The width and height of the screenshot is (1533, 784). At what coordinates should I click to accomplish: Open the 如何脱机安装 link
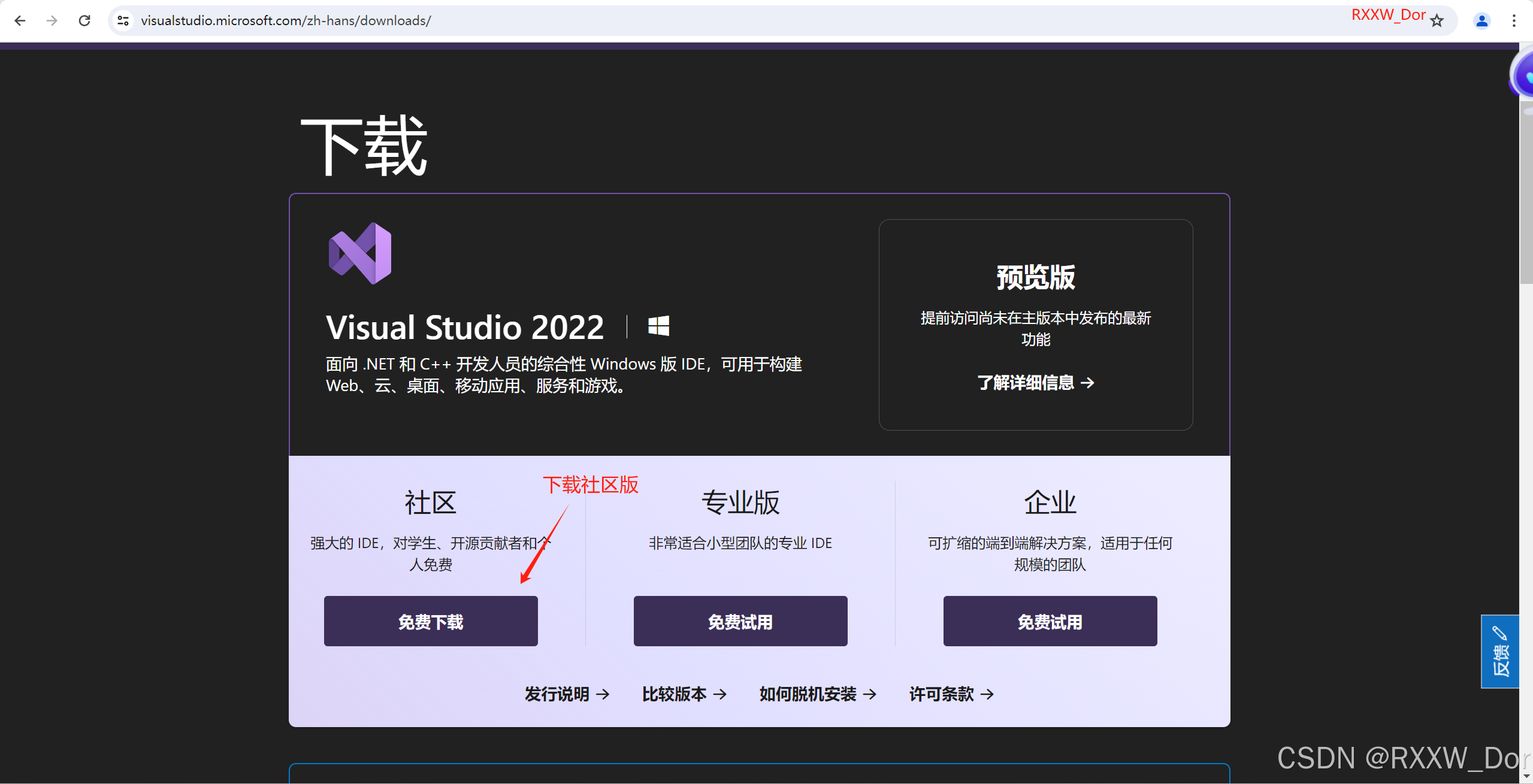coord(818,694)
